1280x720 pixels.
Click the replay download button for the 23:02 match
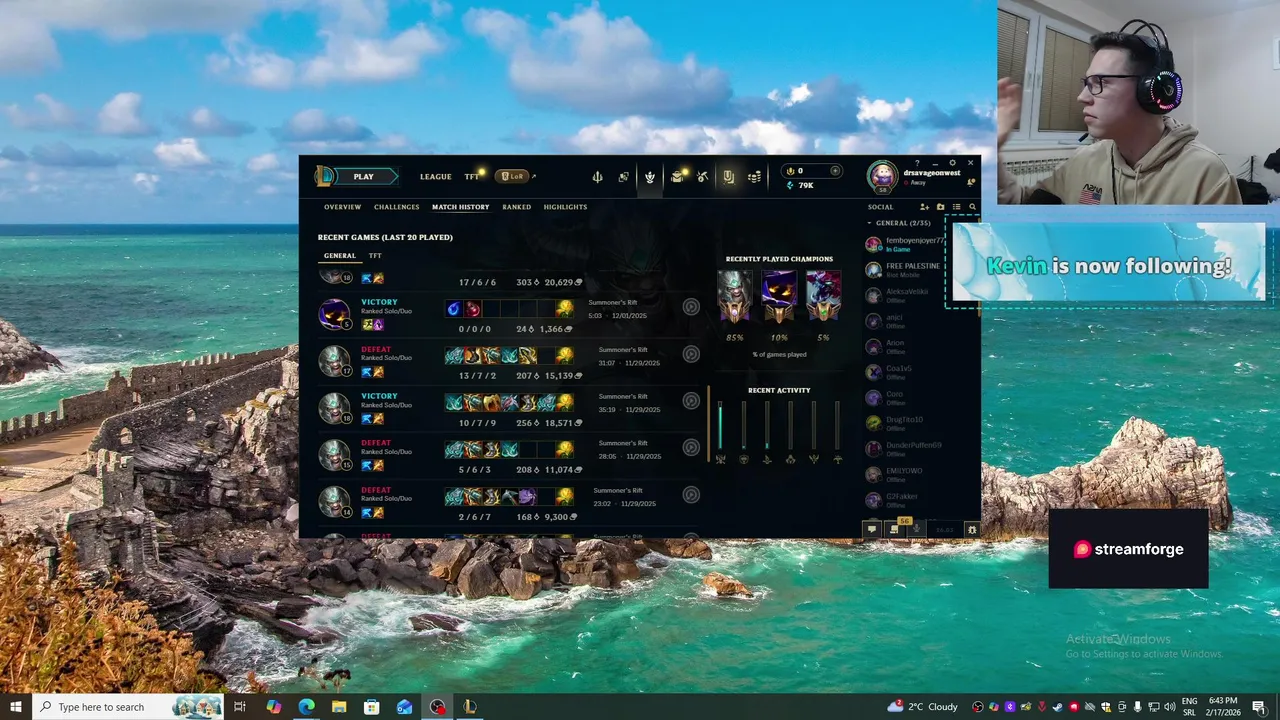click(x=691, y=494)
